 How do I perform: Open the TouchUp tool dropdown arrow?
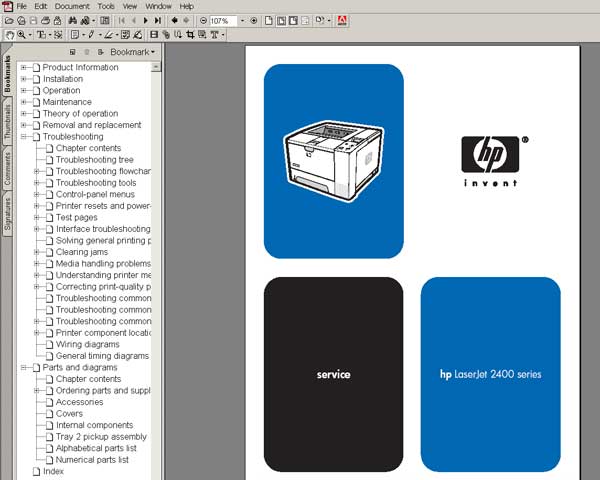[223, 35]
